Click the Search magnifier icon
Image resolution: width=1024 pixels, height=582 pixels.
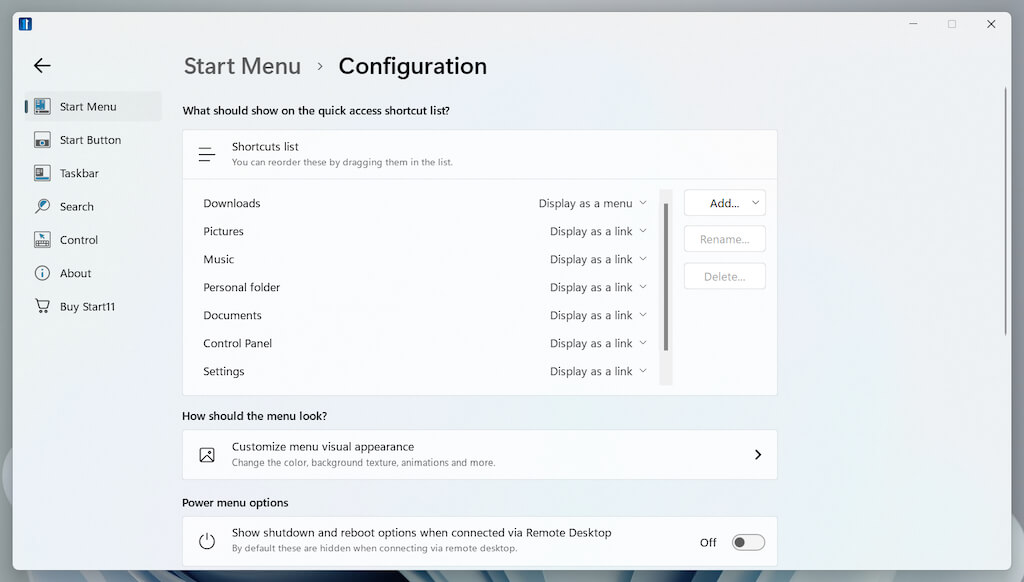click(x=42, y=206)
